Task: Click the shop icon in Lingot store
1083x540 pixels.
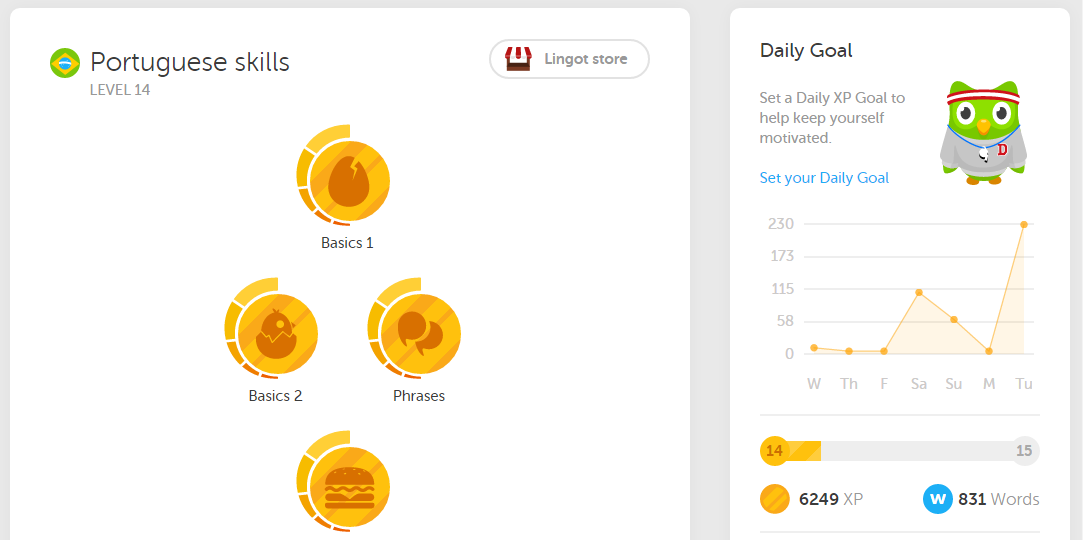Action: coord(518,59)
